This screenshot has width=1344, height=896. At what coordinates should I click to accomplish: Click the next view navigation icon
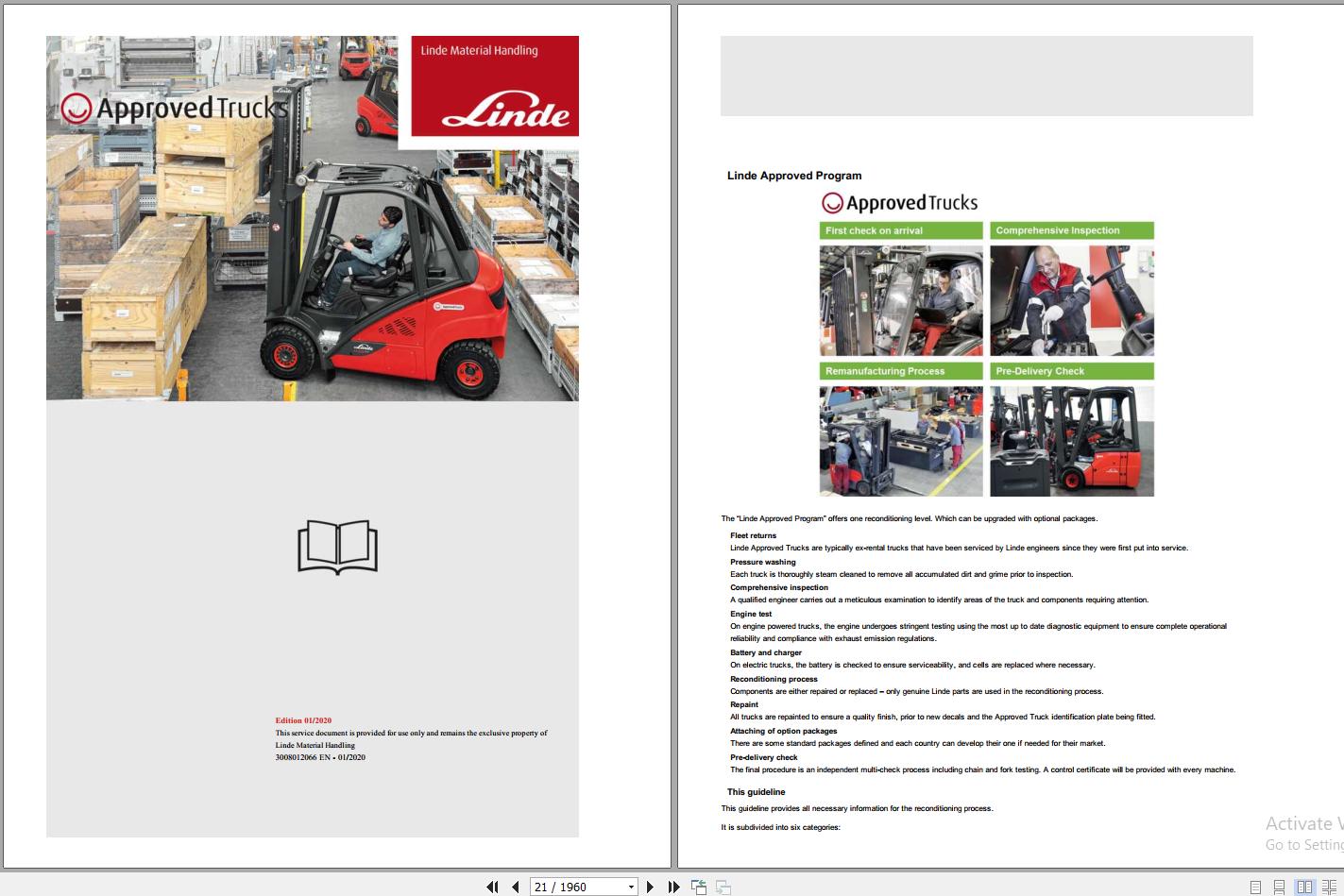pyautogui.click(x=723, y=887)
